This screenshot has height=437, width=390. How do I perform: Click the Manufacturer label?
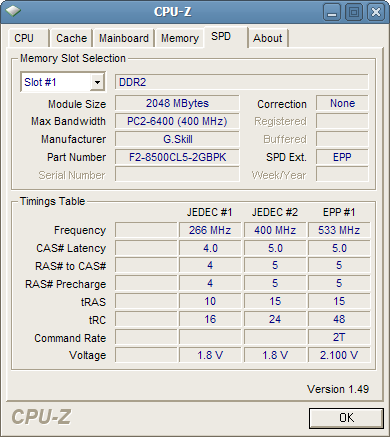click(73, 139)
